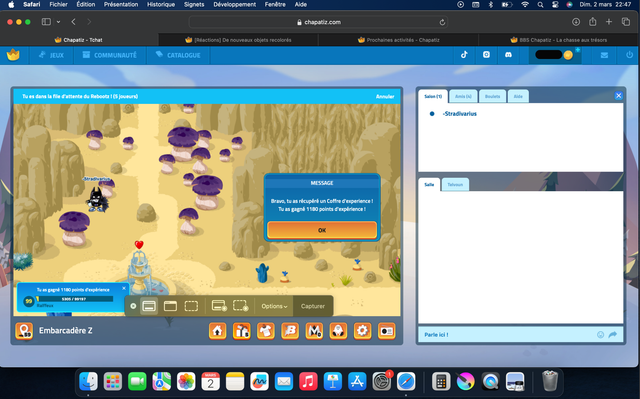
Task: Open the Options dropdown in screenshot toolbar
Action: (x=274, y=306)
